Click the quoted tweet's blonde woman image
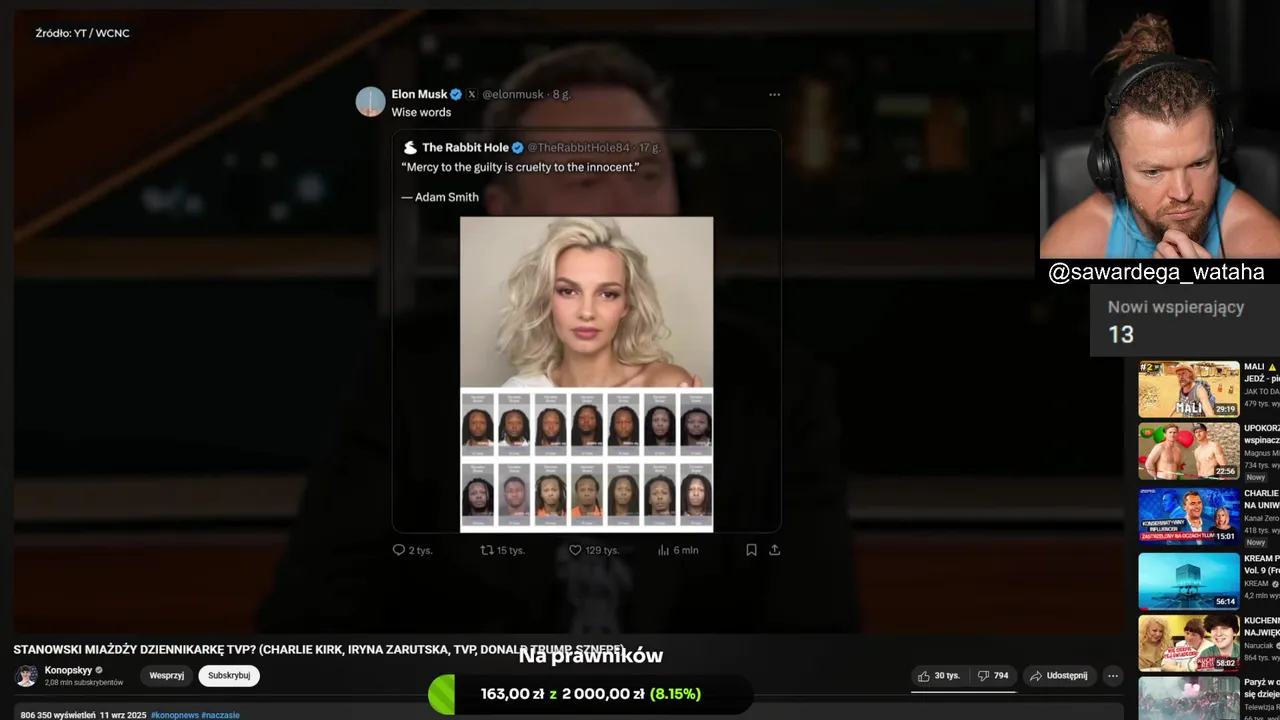 click(586, 302)
